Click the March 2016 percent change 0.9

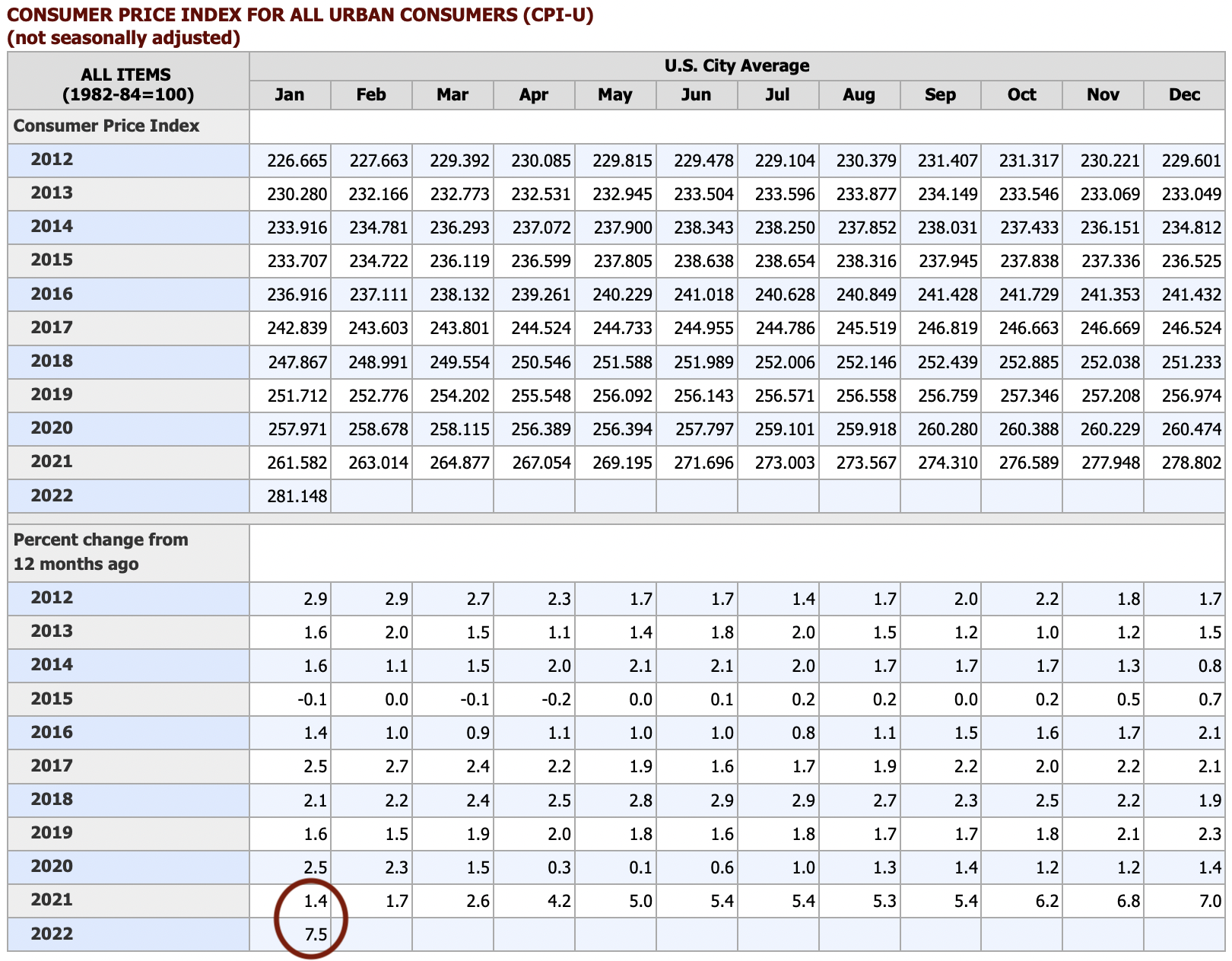478,733
